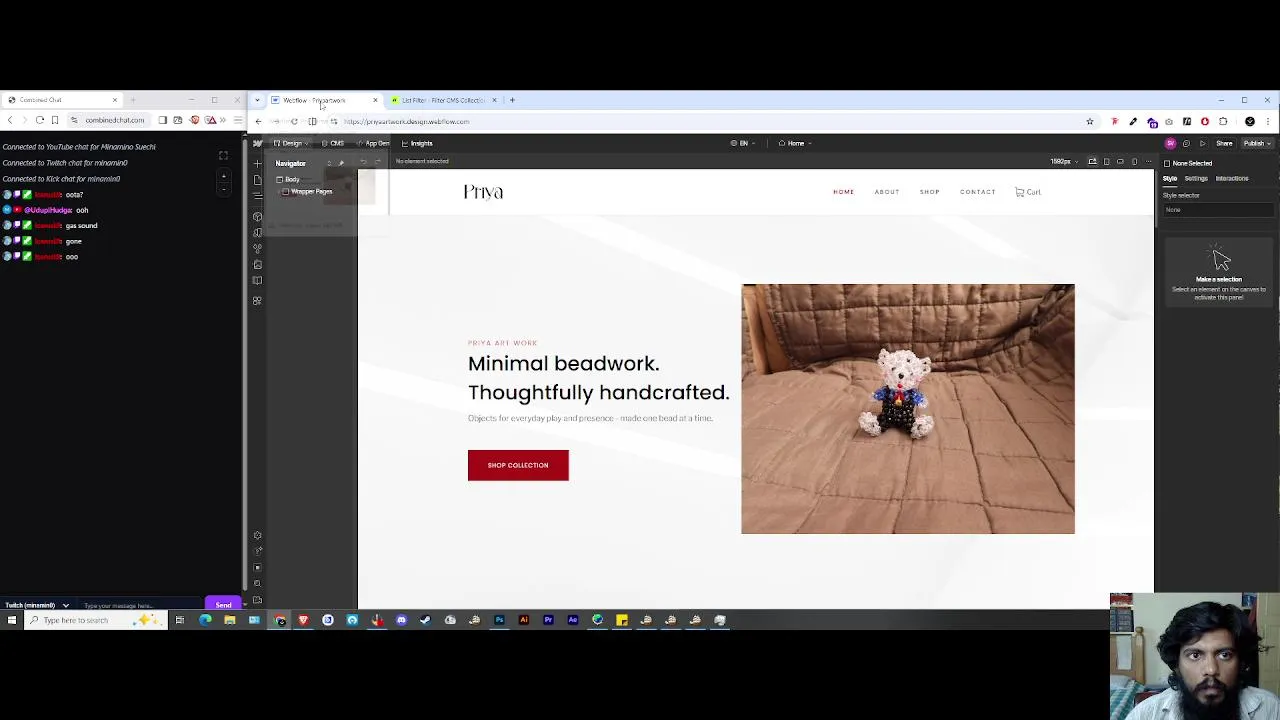Switch to CMS tab in Webflow
This screenshot has height=720, width=1280.
coord(333,143)
